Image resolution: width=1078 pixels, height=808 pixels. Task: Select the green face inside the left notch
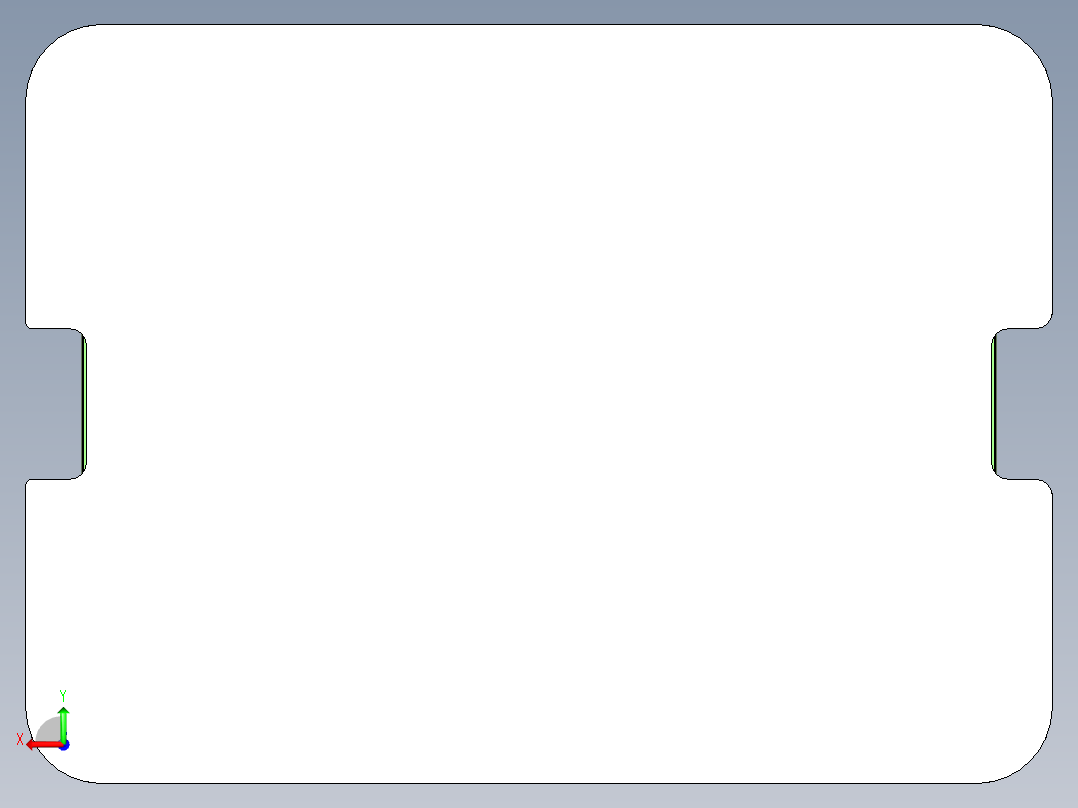click(84, 404)
